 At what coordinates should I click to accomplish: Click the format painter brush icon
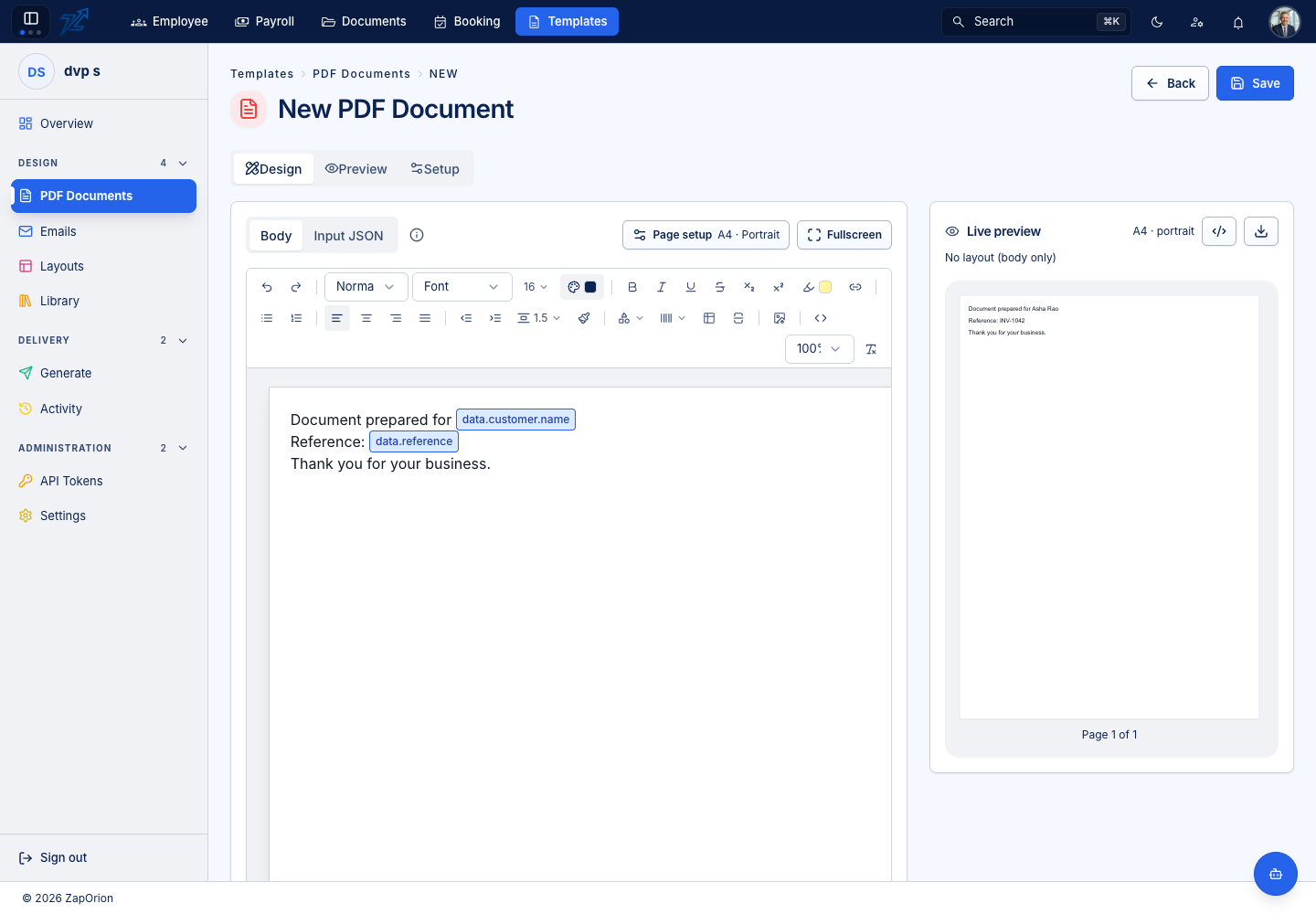(584, 318)
